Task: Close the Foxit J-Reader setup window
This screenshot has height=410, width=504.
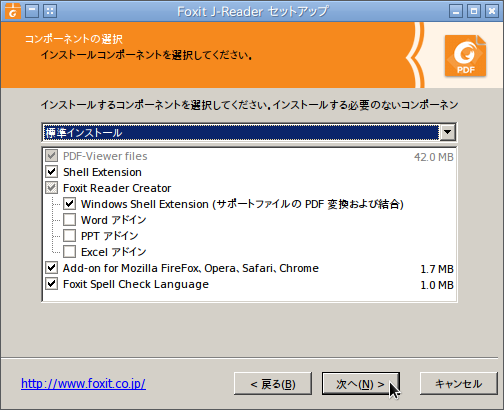Action: (492, 11)
